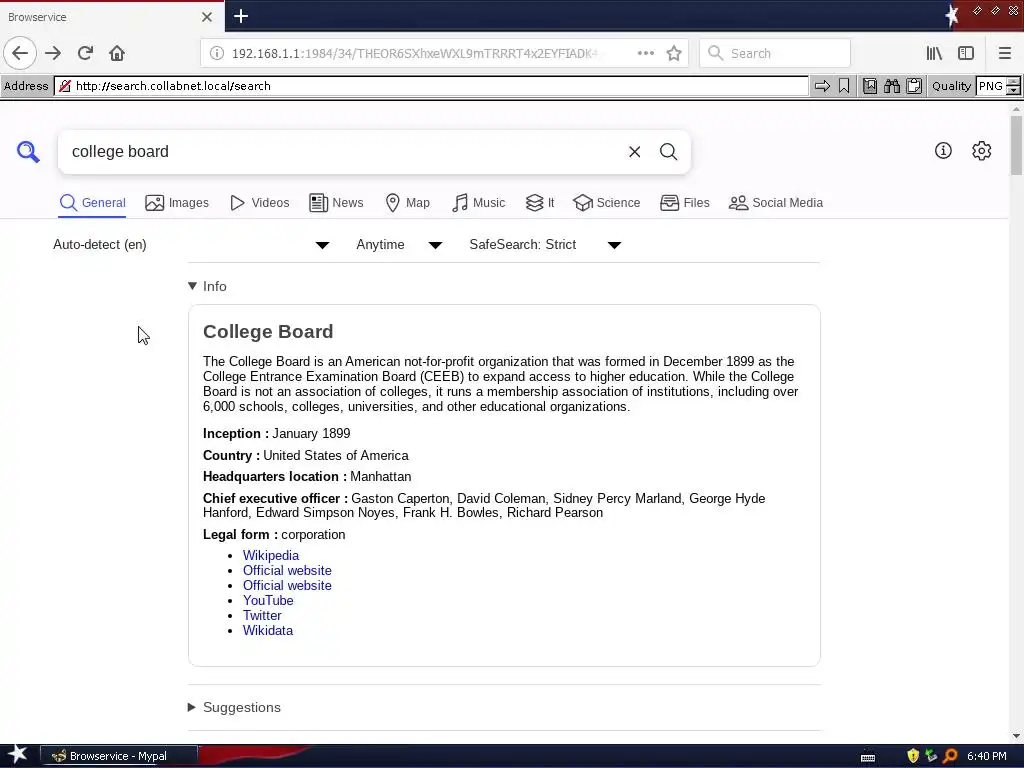Viewport: 1024px width, 768px height.
Task: Open the first Official website link
Action: tap(287, 570)
